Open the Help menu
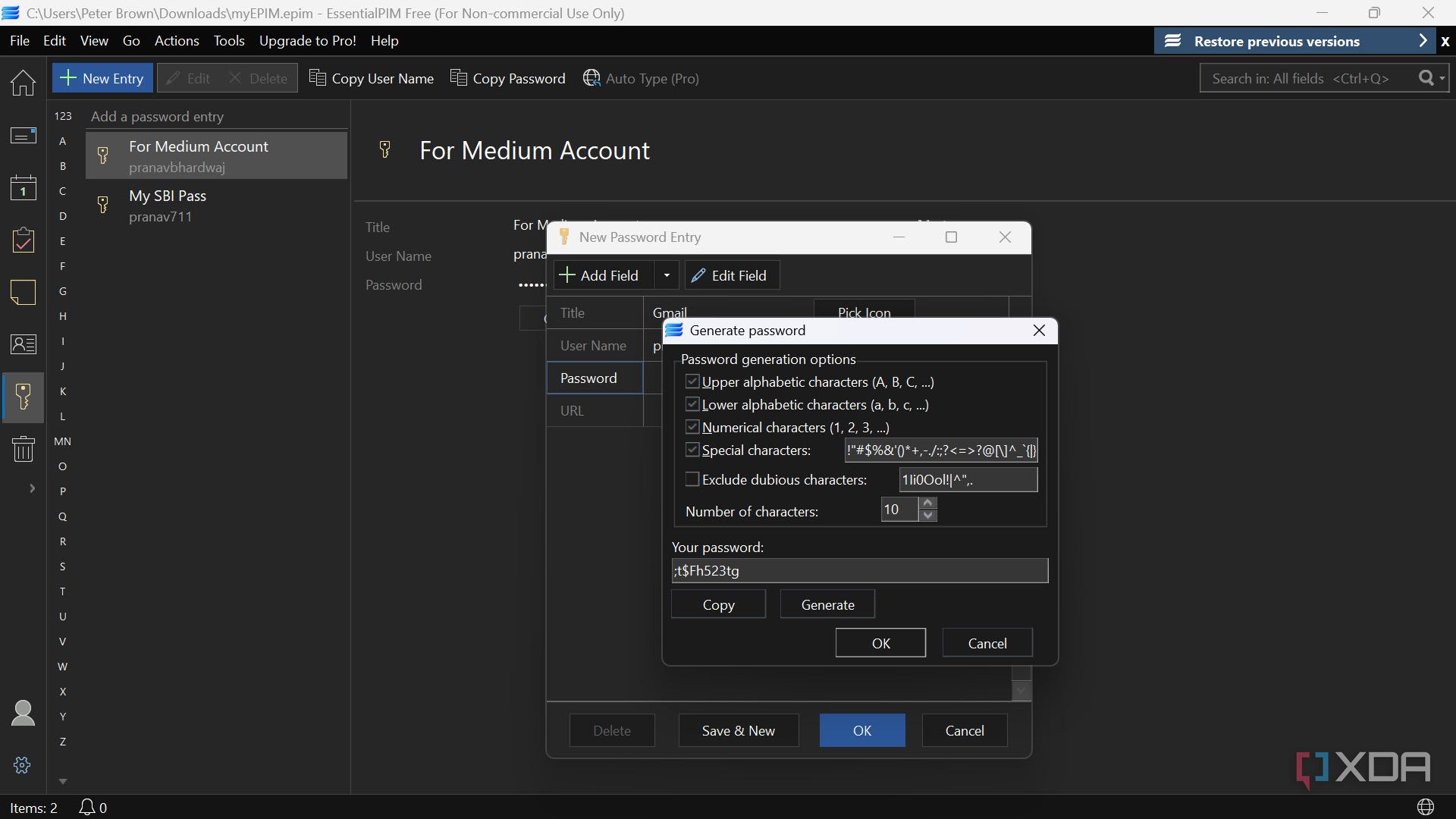The image size is (1456, 819). (384, 41)
